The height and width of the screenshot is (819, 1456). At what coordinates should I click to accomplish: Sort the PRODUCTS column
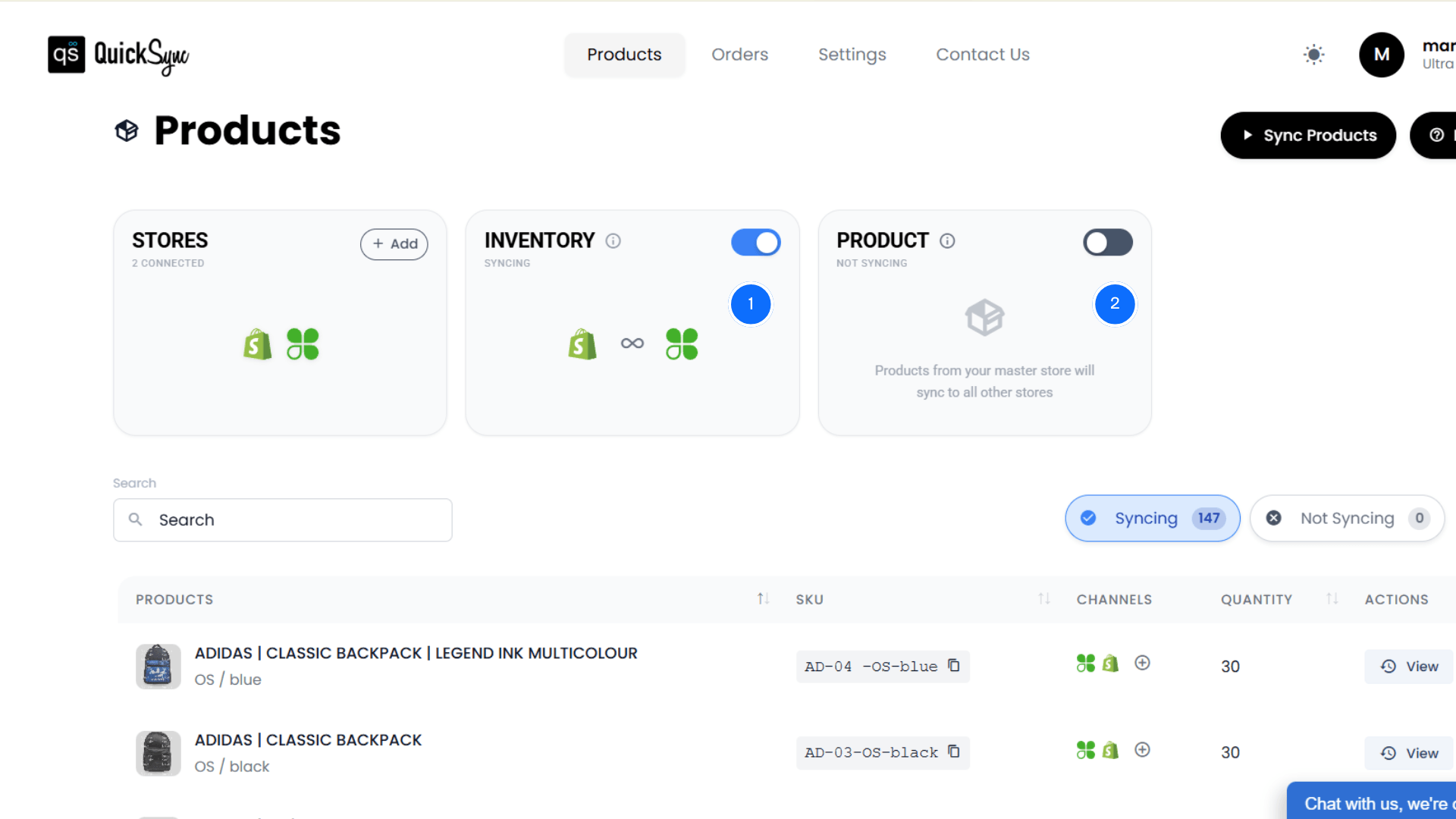click(761, 598)
